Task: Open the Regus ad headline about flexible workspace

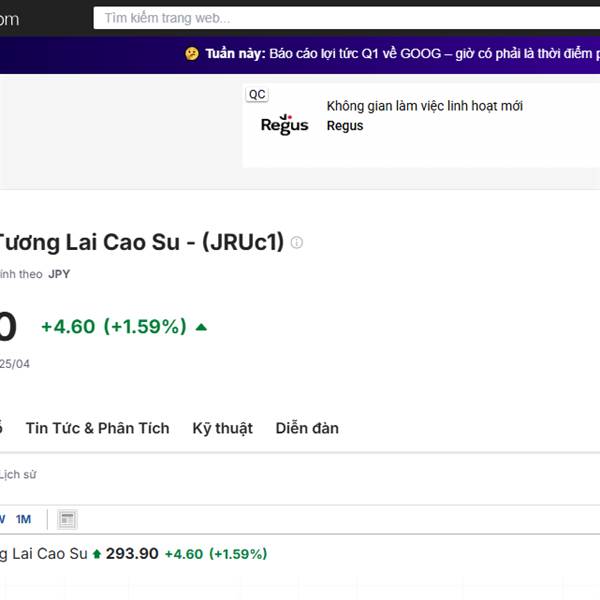Action: pos(424,106)
